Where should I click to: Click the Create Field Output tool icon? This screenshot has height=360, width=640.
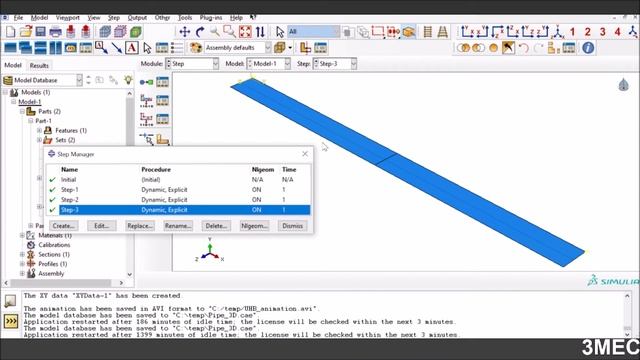pos(146,100)
